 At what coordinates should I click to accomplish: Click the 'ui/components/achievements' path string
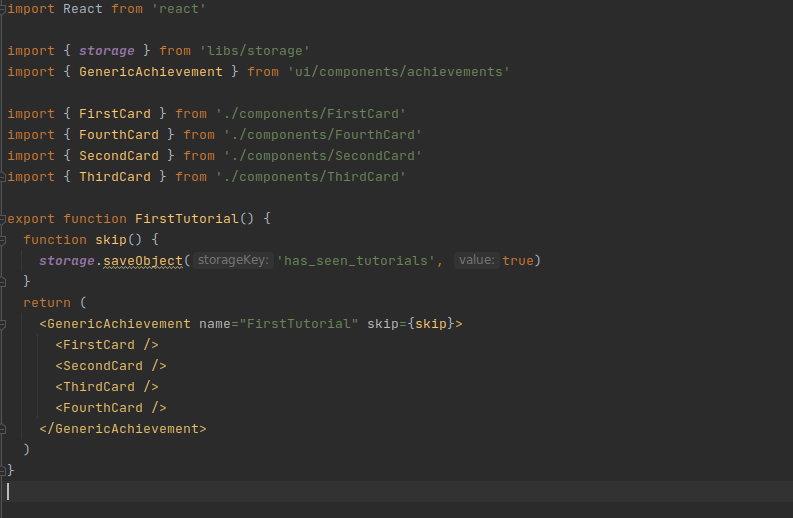(x=399, y=72)
